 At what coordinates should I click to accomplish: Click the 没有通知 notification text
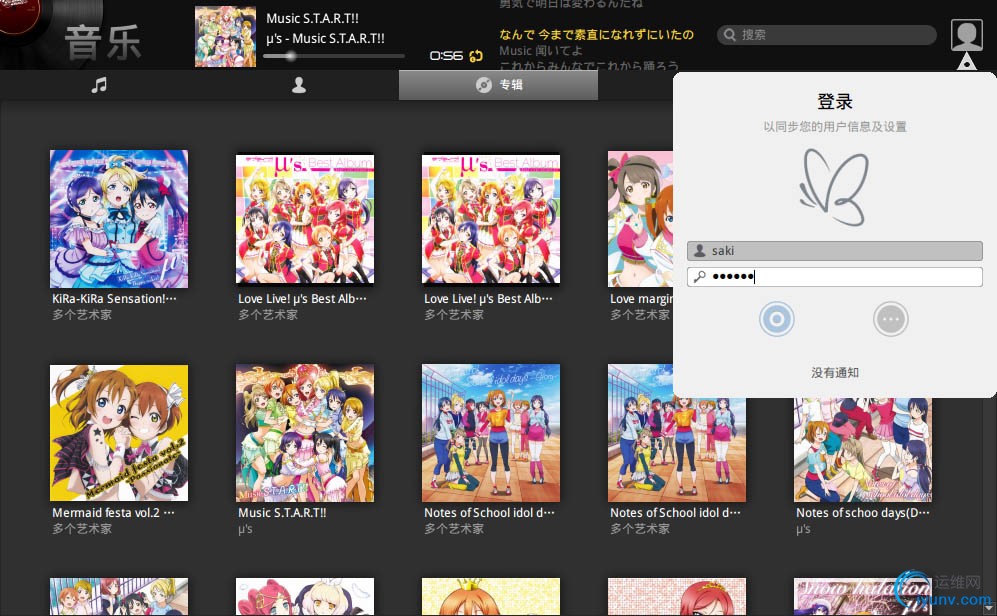pos(835,373)
